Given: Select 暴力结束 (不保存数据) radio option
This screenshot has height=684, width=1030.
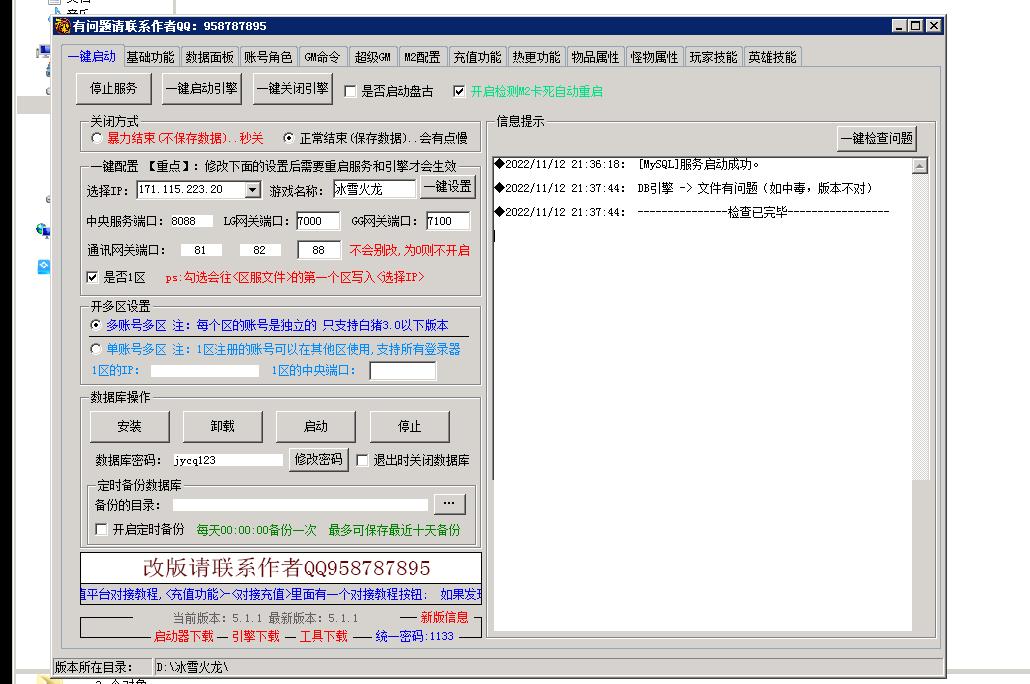Looking at the screenshot, I should [x=97, y=138].
